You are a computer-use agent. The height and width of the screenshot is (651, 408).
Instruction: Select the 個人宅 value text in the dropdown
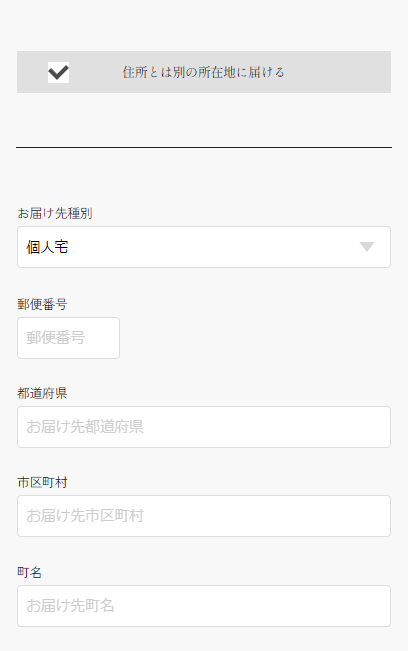(47, 247)
